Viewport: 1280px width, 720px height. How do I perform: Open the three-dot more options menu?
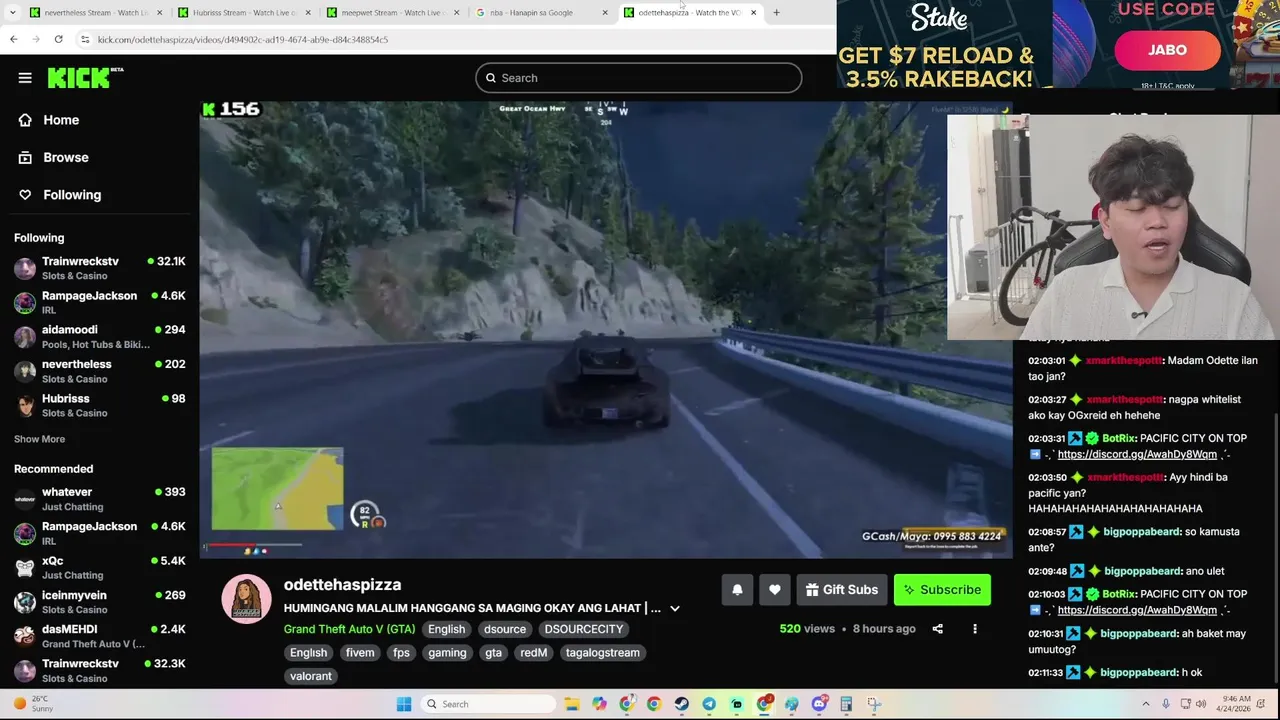tap(975, 629)
